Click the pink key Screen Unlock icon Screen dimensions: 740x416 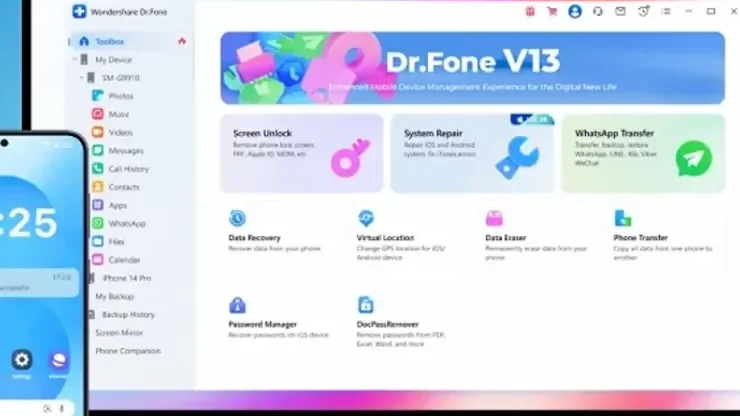350,158
